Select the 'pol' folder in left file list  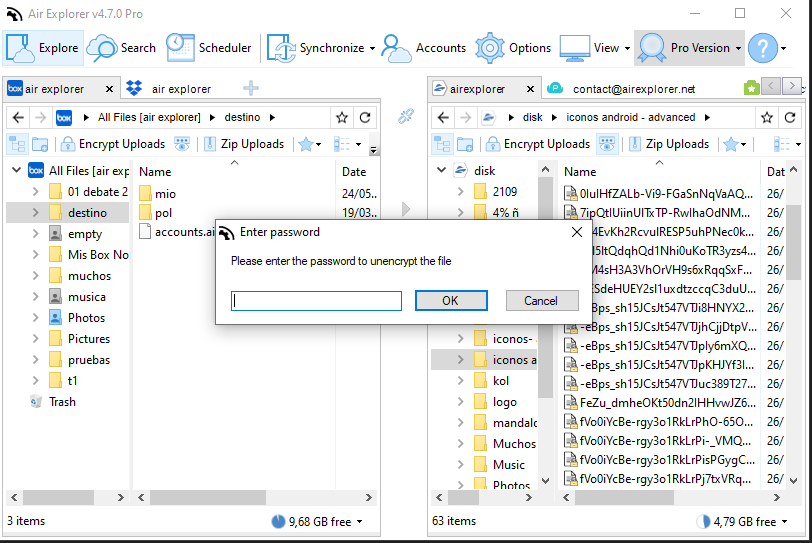(x=163, y=213)
